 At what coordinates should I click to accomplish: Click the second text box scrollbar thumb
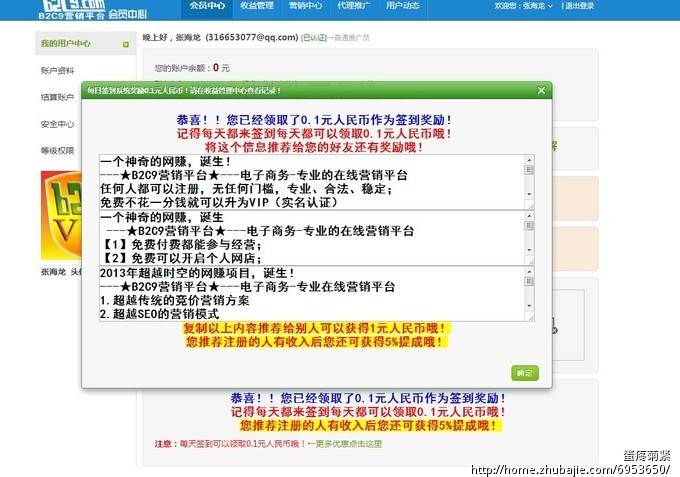pos(529,225)
